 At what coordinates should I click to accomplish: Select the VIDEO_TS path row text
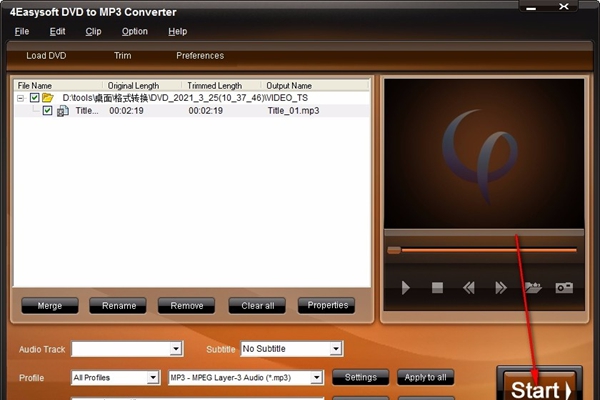tap(185, 98)
